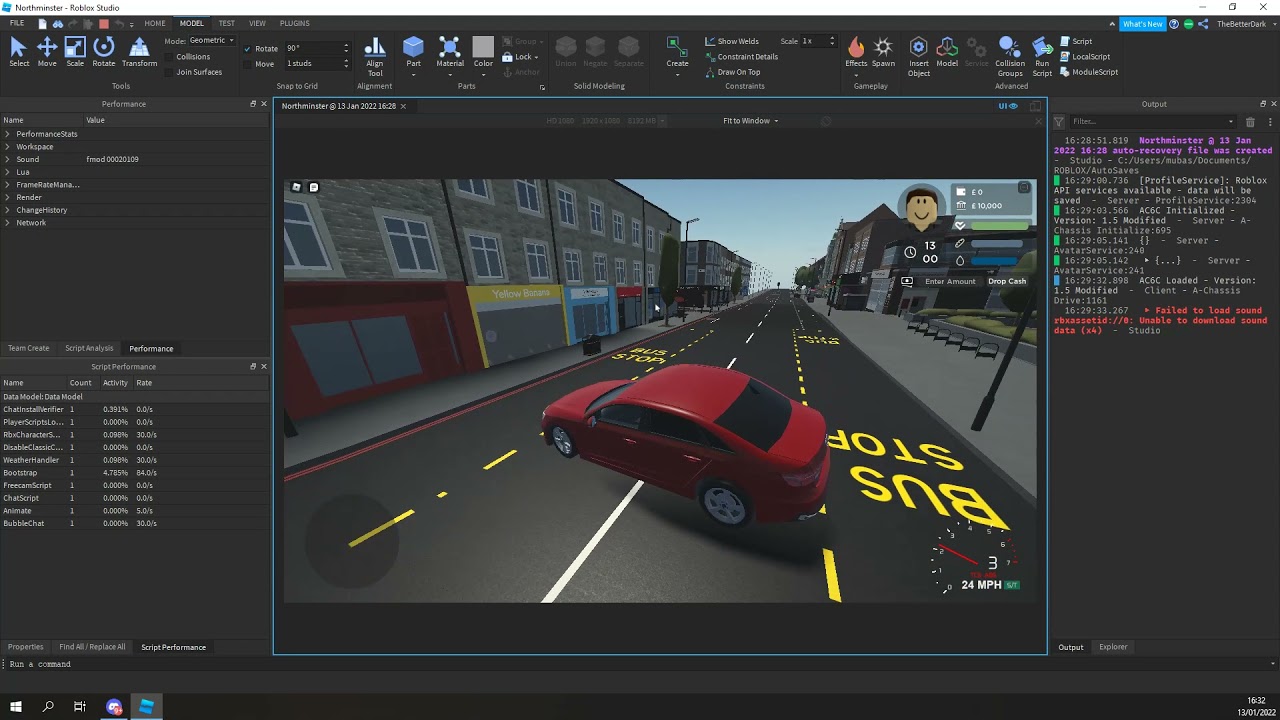Insert a LocalScript
1280x720 pixels.
(1085, 57)
